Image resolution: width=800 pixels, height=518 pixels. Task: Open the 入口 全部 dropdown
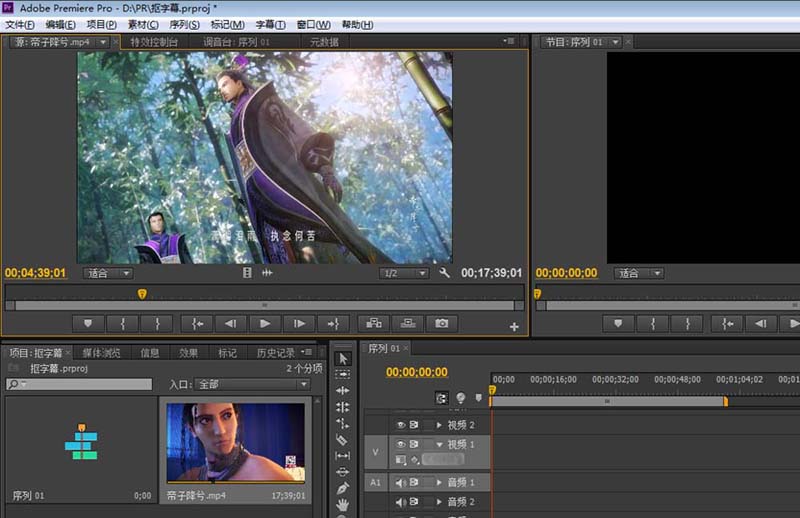253,384
